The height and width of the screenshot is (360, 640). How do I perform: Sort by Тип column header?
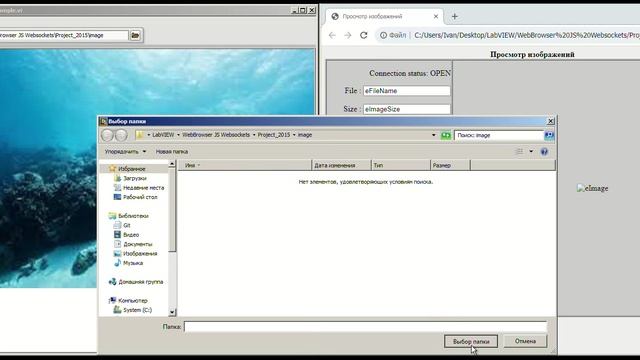click(x=400, y=165)
